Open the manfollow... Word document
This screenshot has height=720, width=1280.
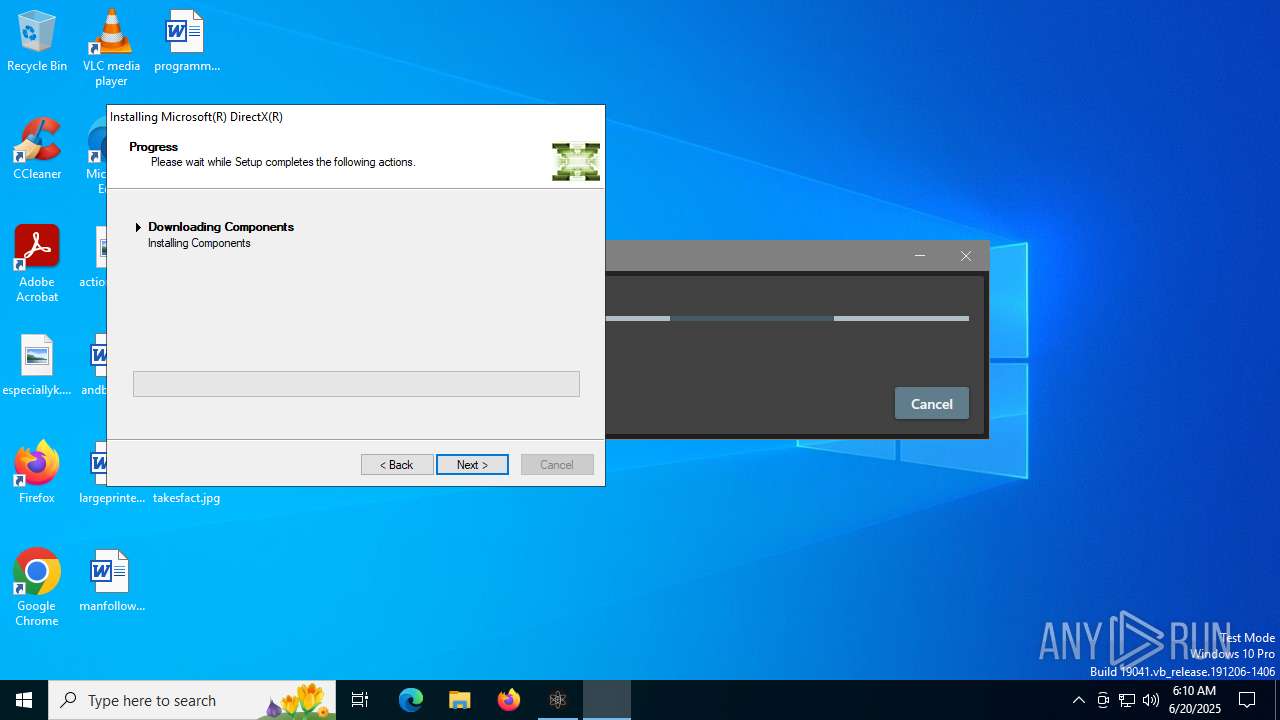111,581
